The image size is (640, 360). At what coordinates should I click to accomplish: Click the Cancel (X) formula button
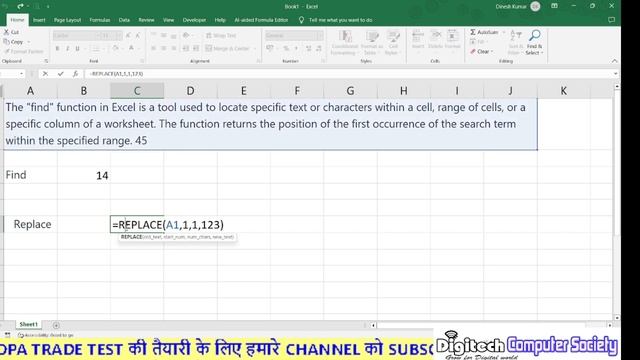[x=45, y=73]
